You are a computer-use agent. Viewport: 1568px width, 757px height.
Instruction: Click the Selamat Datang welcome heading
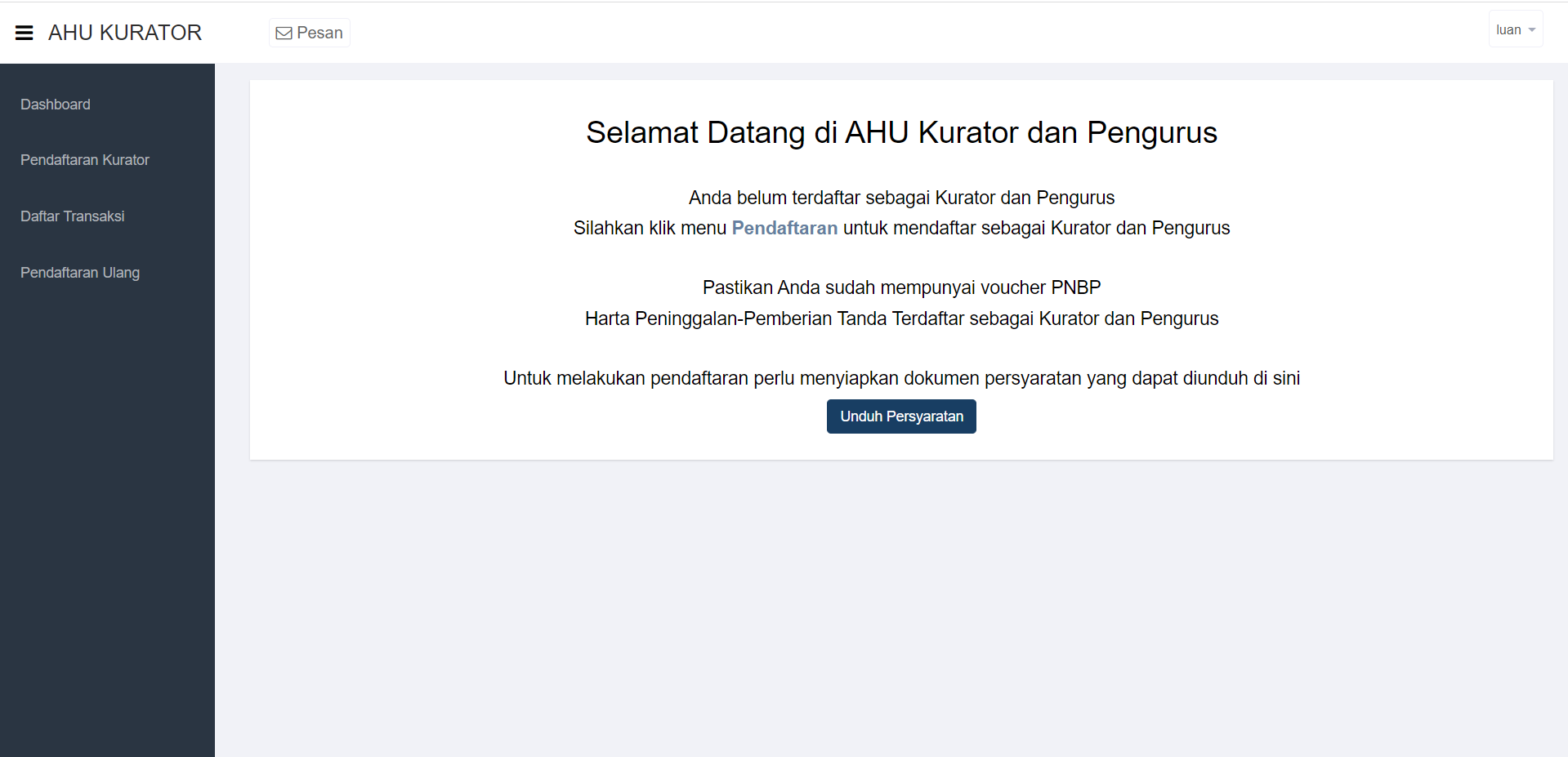tap(901, 132)
